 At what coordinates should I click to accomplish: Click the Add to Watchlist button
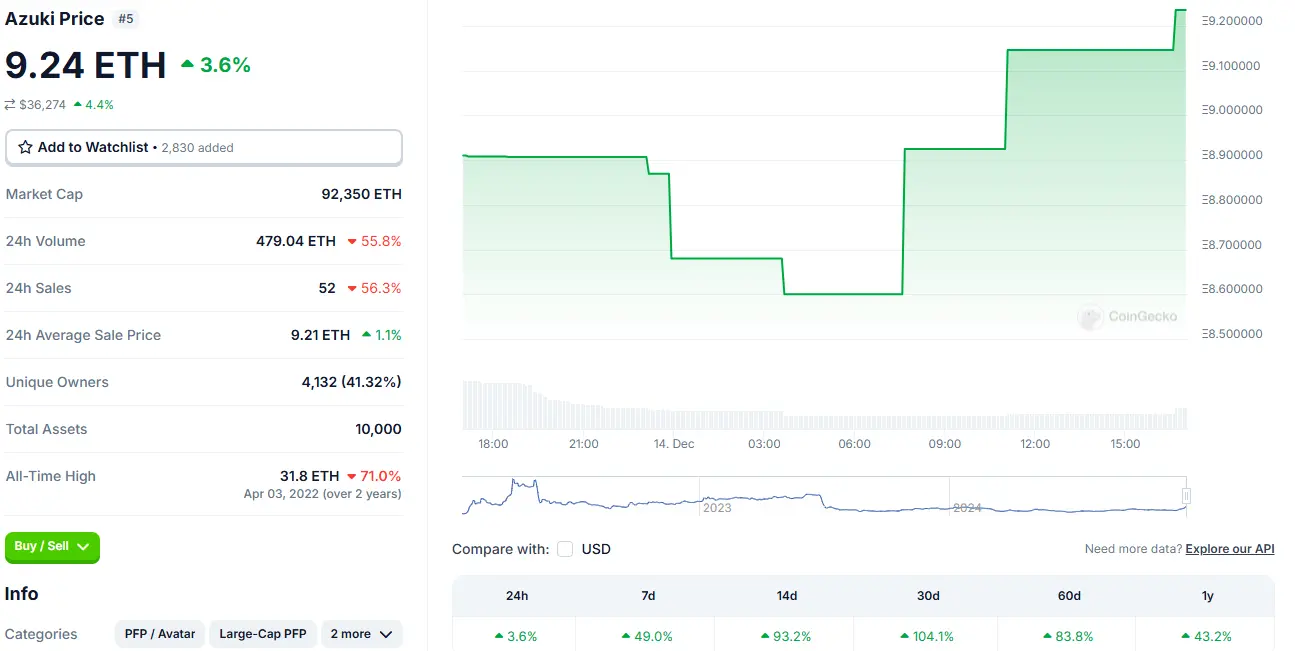[x=204, y=147]
